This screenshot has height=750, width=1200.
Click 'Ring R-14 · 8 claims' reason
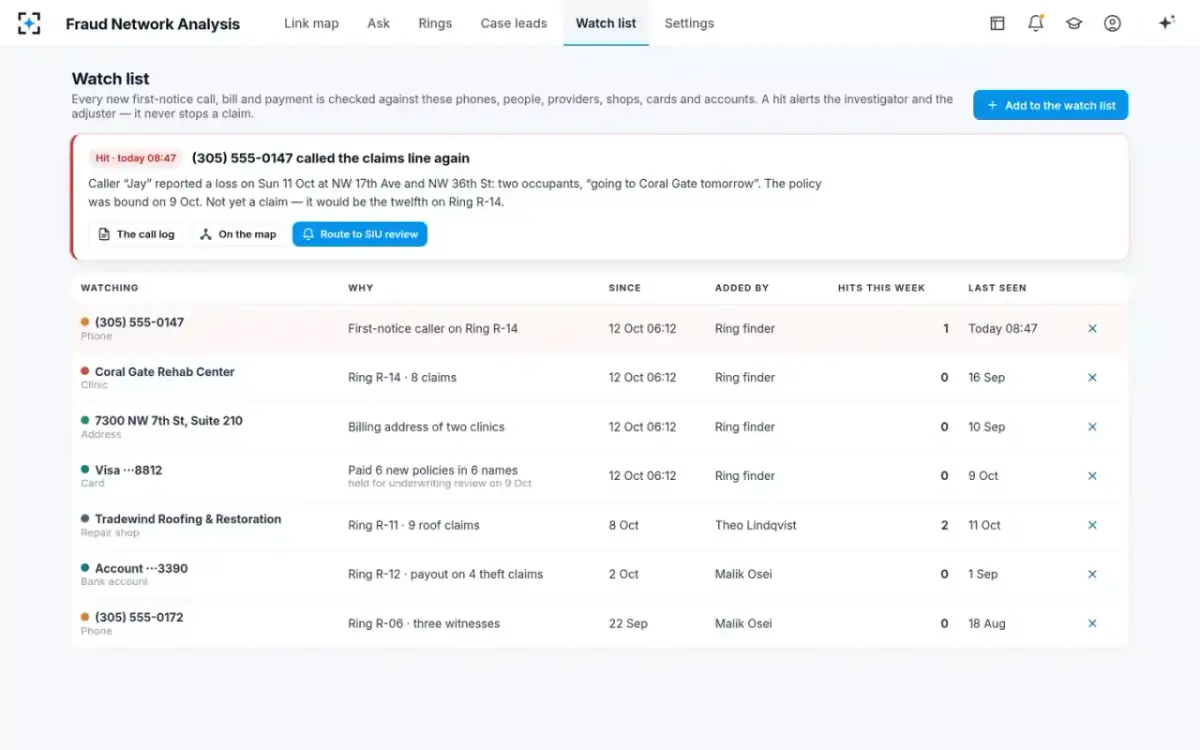402,377
